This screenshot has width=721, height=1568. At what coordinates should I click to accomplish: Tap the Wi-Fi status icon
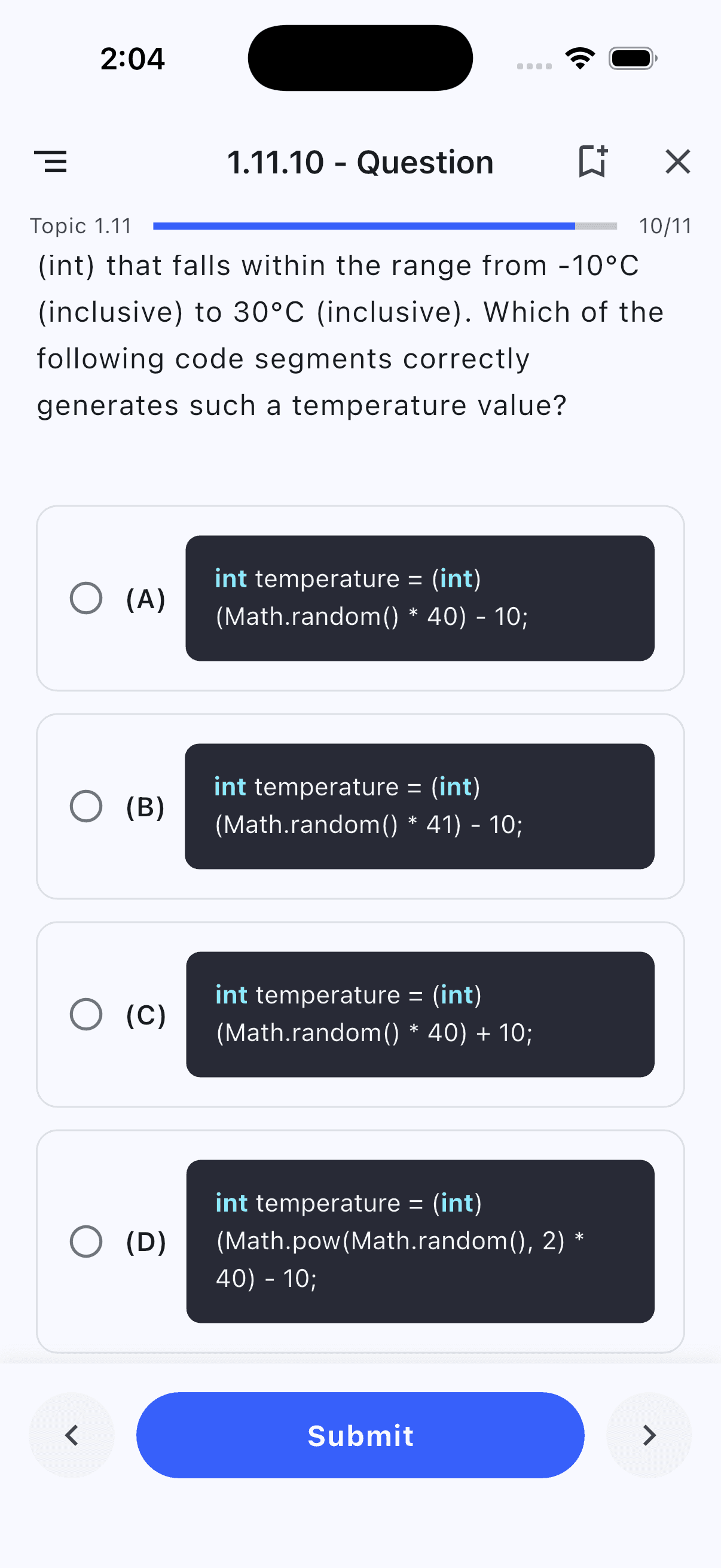tap(580, 59)
